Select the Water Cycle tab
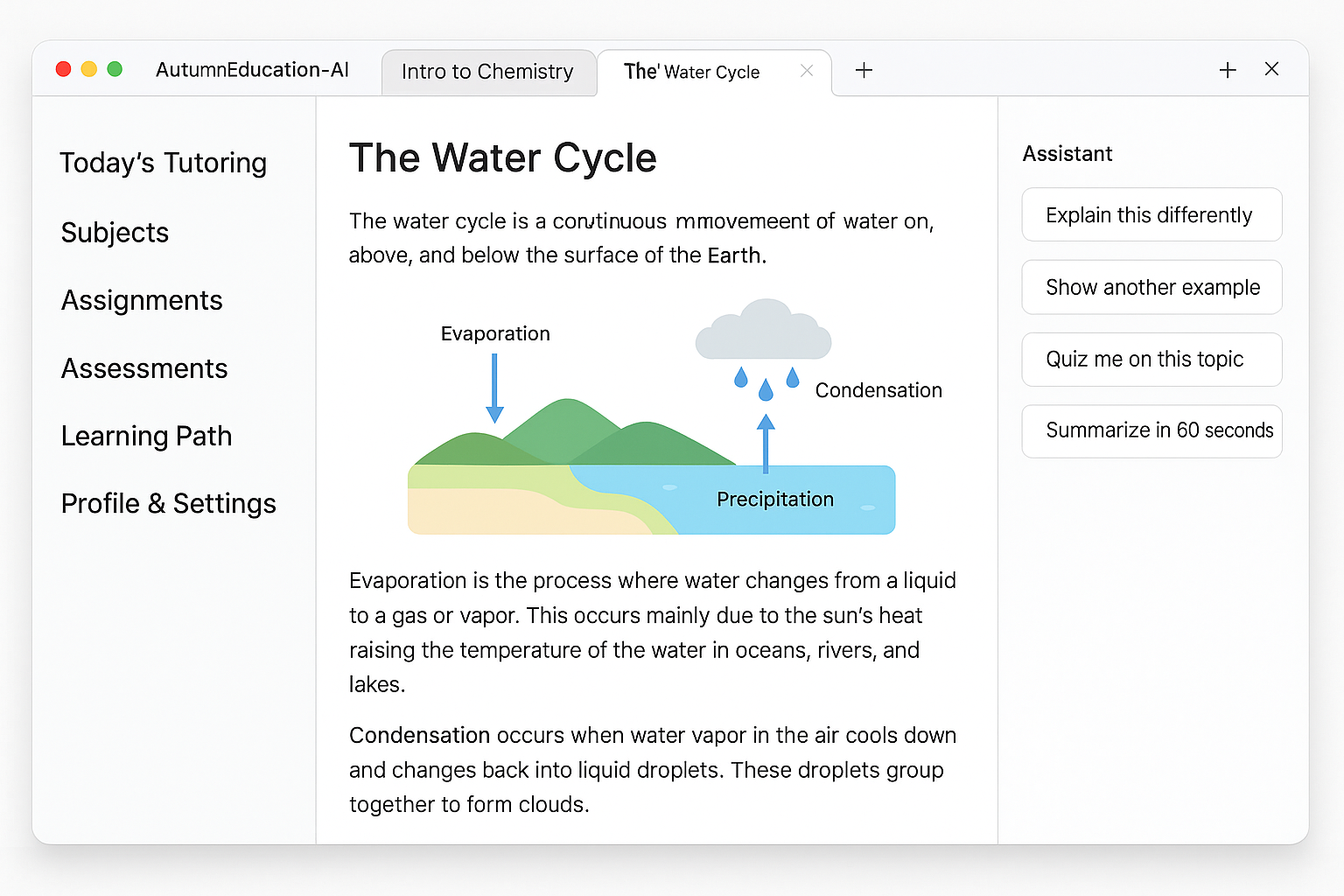The width and height of the screenshot is (1344, 896). (691, 72)
